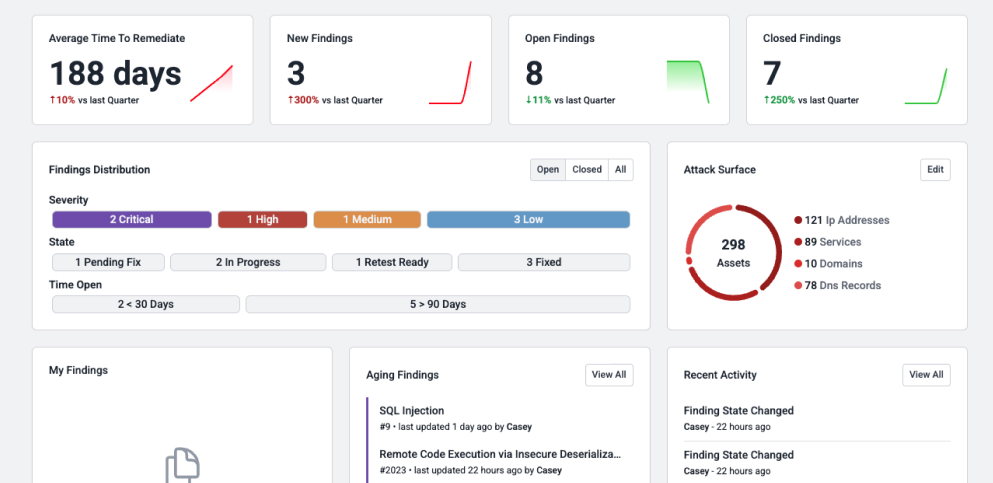This screenshot has height=483, width=993.
Task: Click the Services legend dot
Action: [x=798, y=242]
